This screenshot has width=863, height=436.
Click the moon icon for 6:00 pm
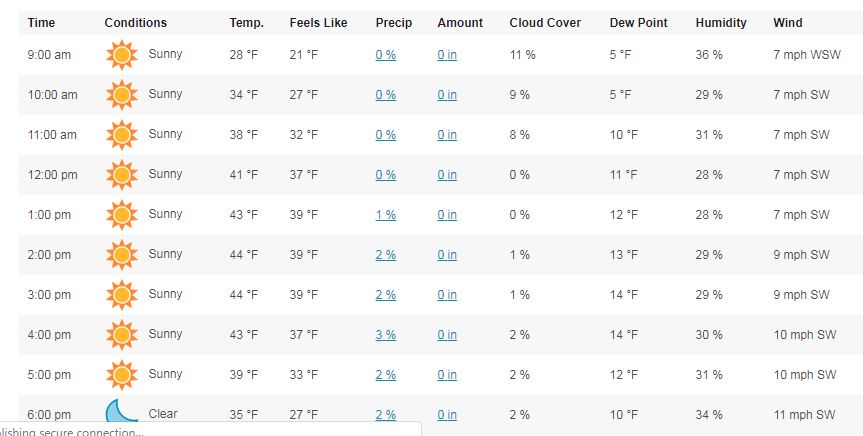click(x=121, y=411)
